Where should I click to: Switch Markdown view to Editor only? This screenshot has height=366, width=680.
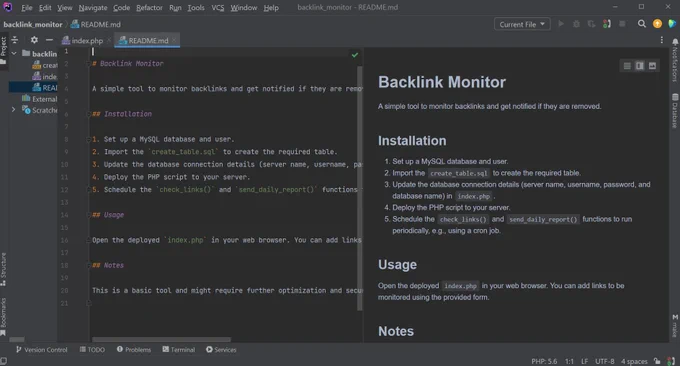(x=627, y=65)
